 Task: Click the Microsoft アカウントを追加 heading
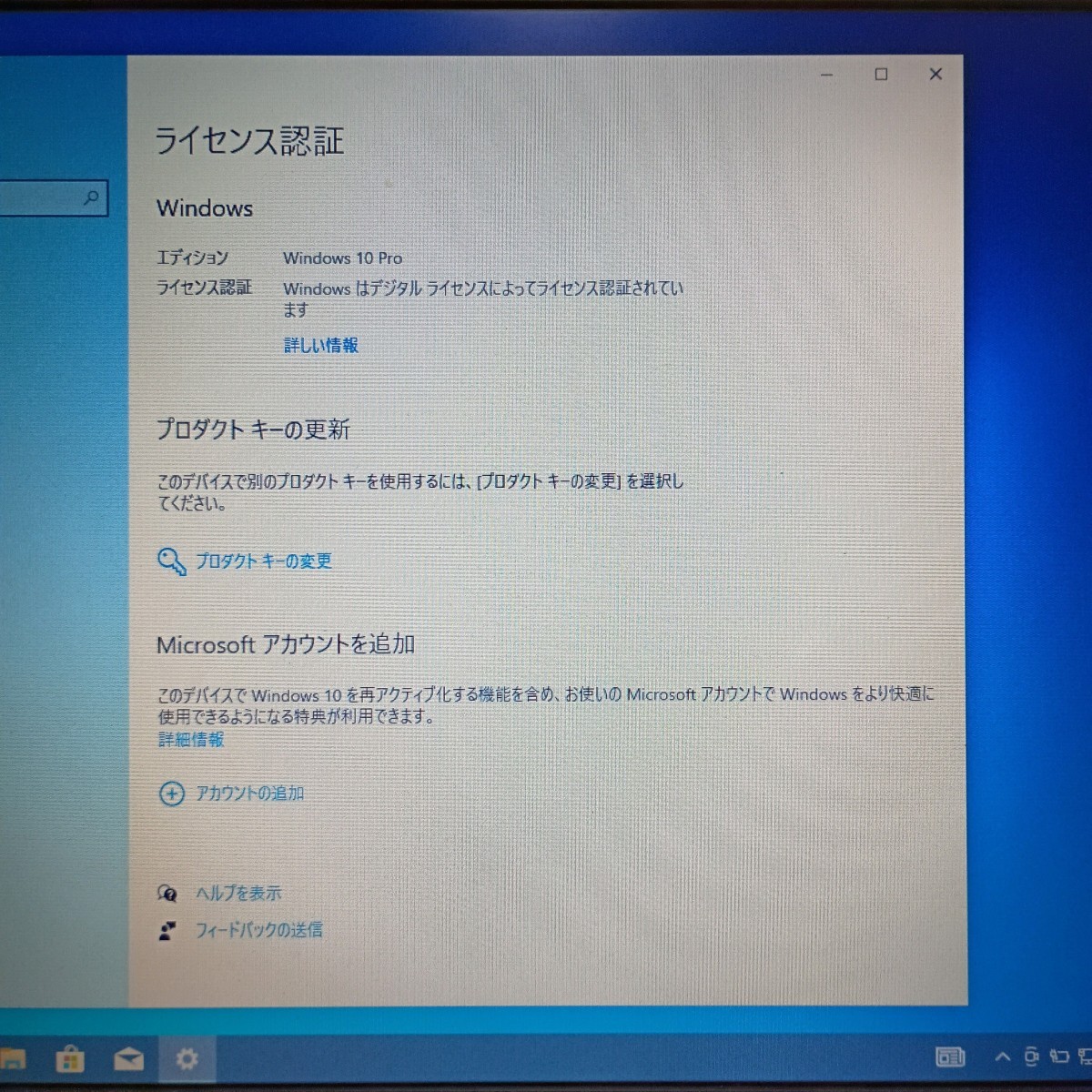point(286,644)
